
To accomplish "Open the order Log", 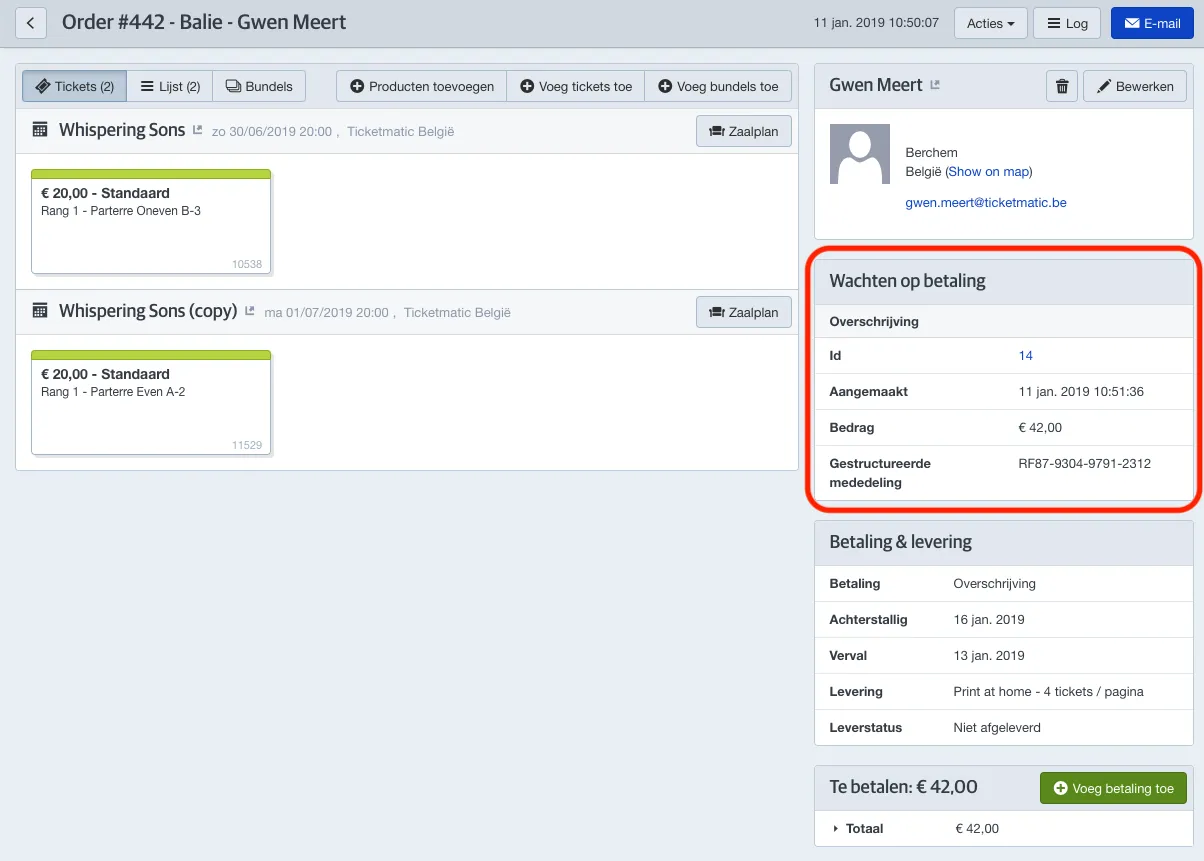I will pos(1067,23).
